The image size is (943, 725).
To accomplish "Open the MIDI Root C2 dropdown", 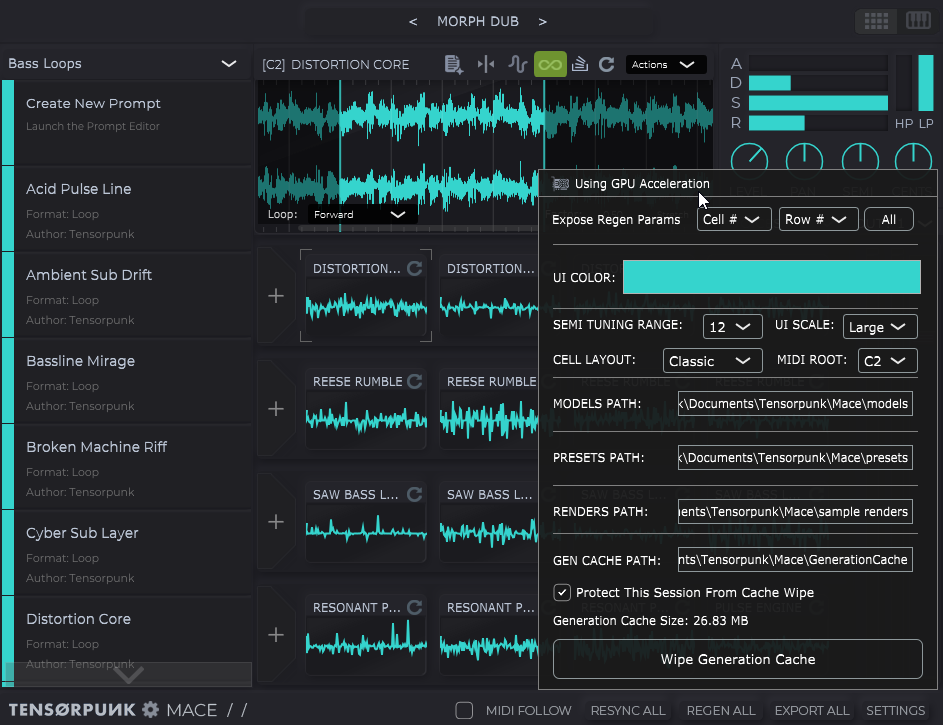I will [887, 361].
